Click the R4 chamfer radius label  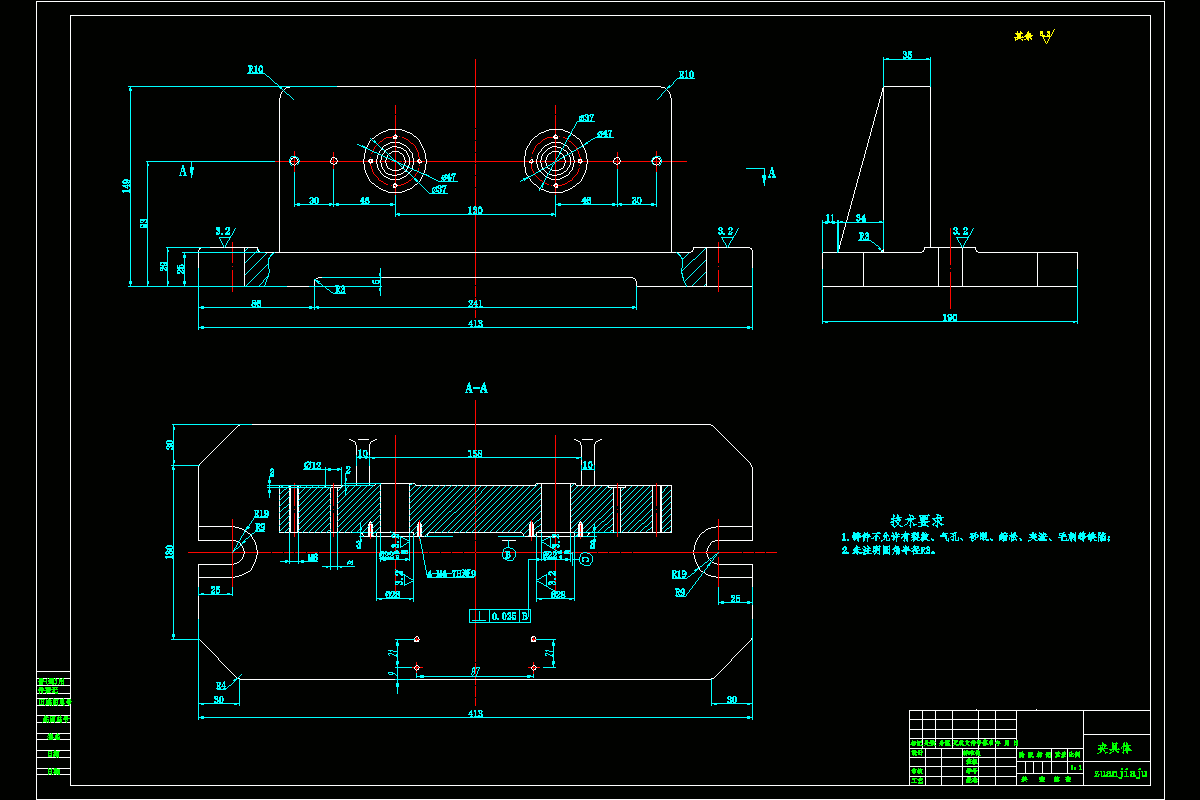point(222,685)
